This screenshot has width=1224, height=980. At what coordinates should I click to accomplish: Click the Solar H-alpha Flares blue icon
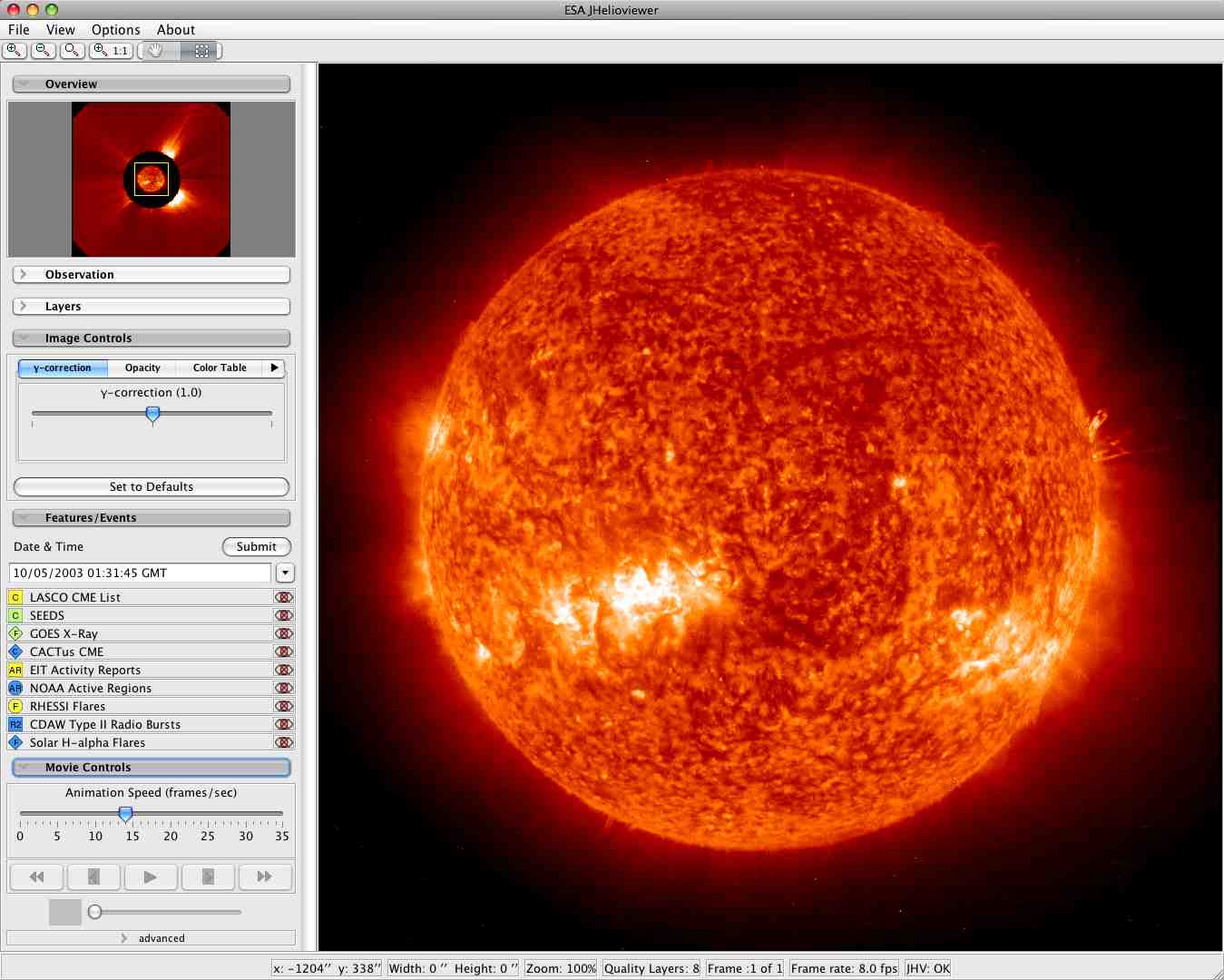[15, 742]
